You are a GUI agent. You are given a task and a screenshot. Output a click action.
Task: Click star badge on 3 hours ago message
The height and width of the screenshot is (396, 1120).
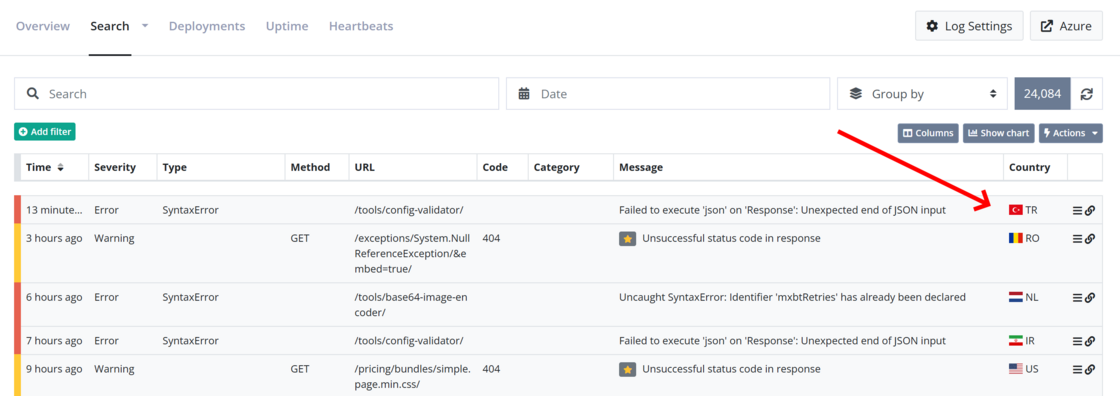pyautogui.click(x=627, y=239)
